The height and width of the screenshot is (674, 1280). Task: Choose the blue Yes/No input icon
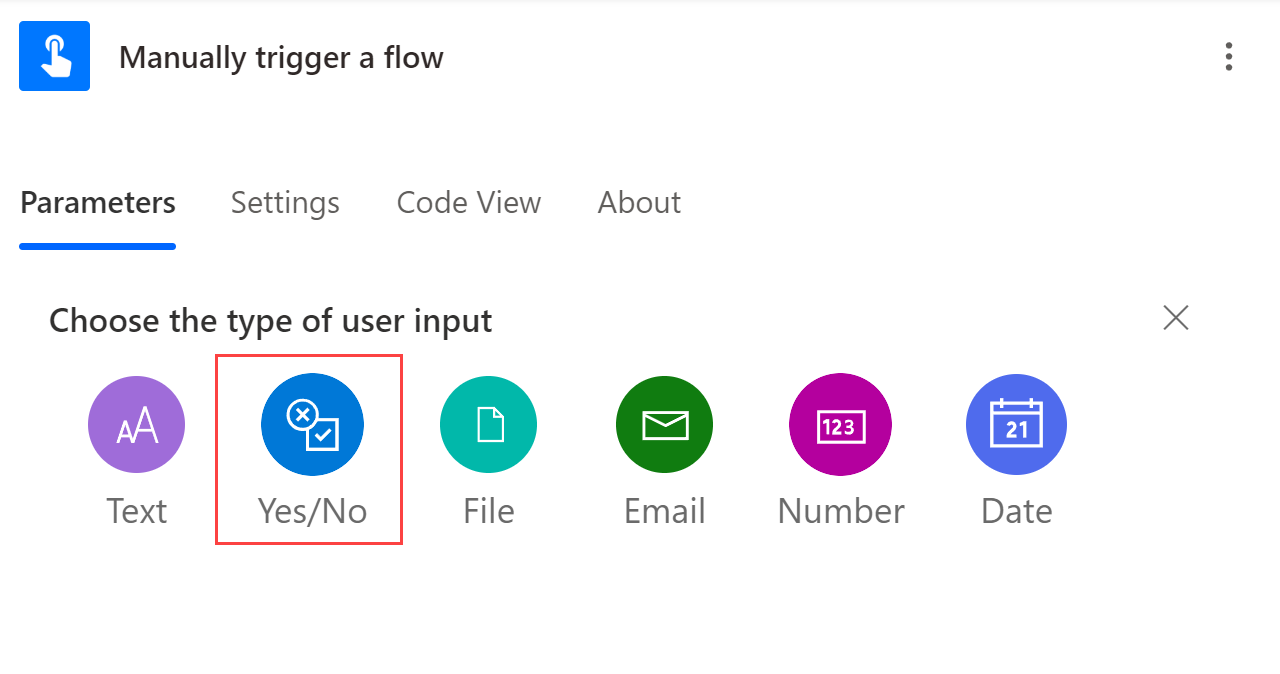[x=312, y=425]
